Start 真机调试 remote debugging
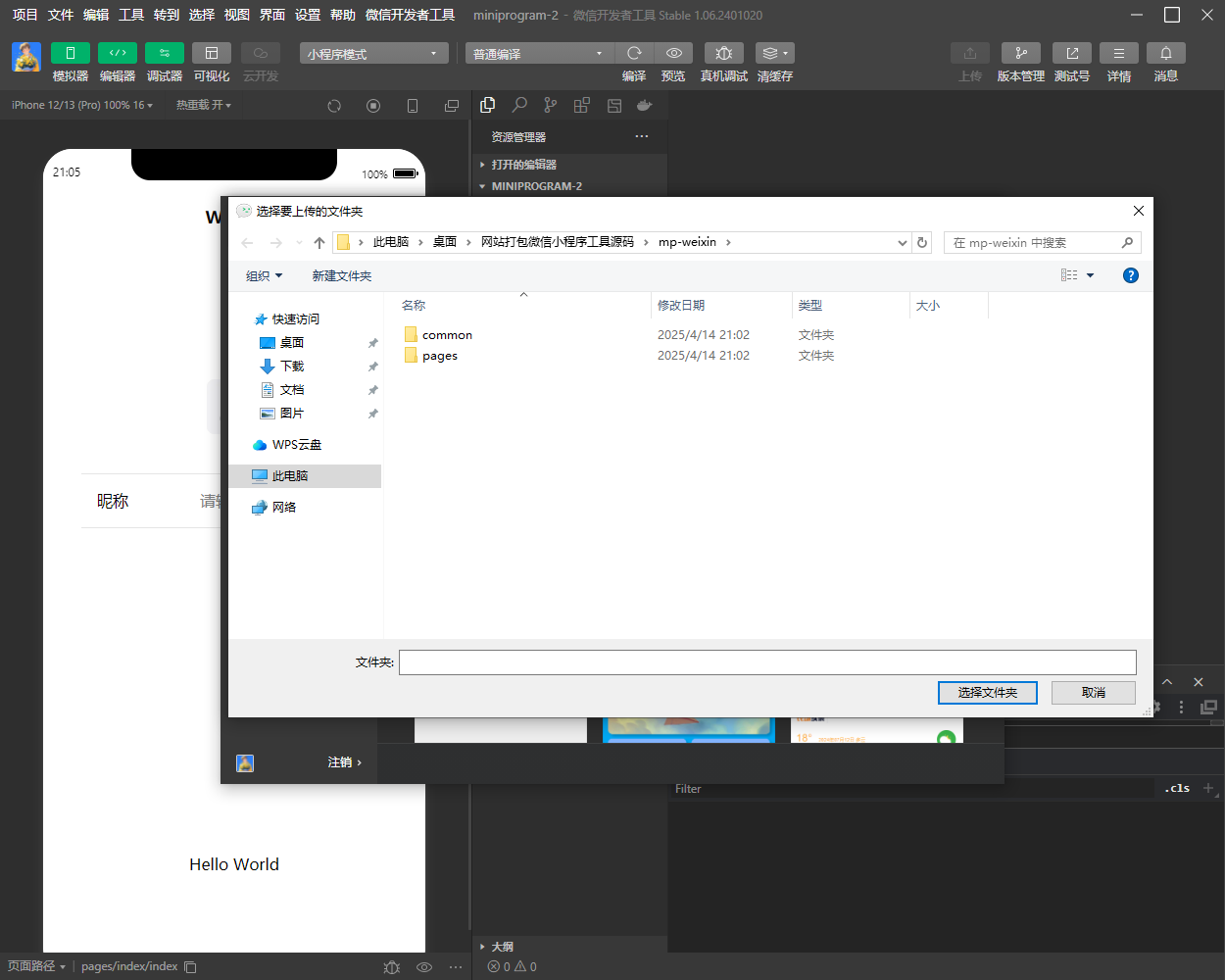This screenshot has height=980, width=1225. pyautogui.click(x=724, y=53)
